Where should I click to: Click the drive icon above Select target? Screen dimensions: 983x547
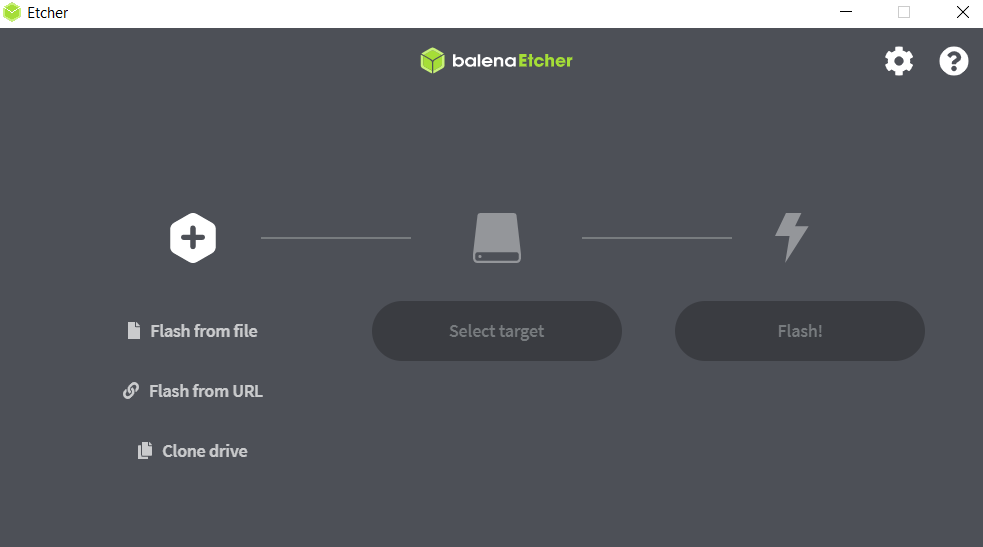497,238
